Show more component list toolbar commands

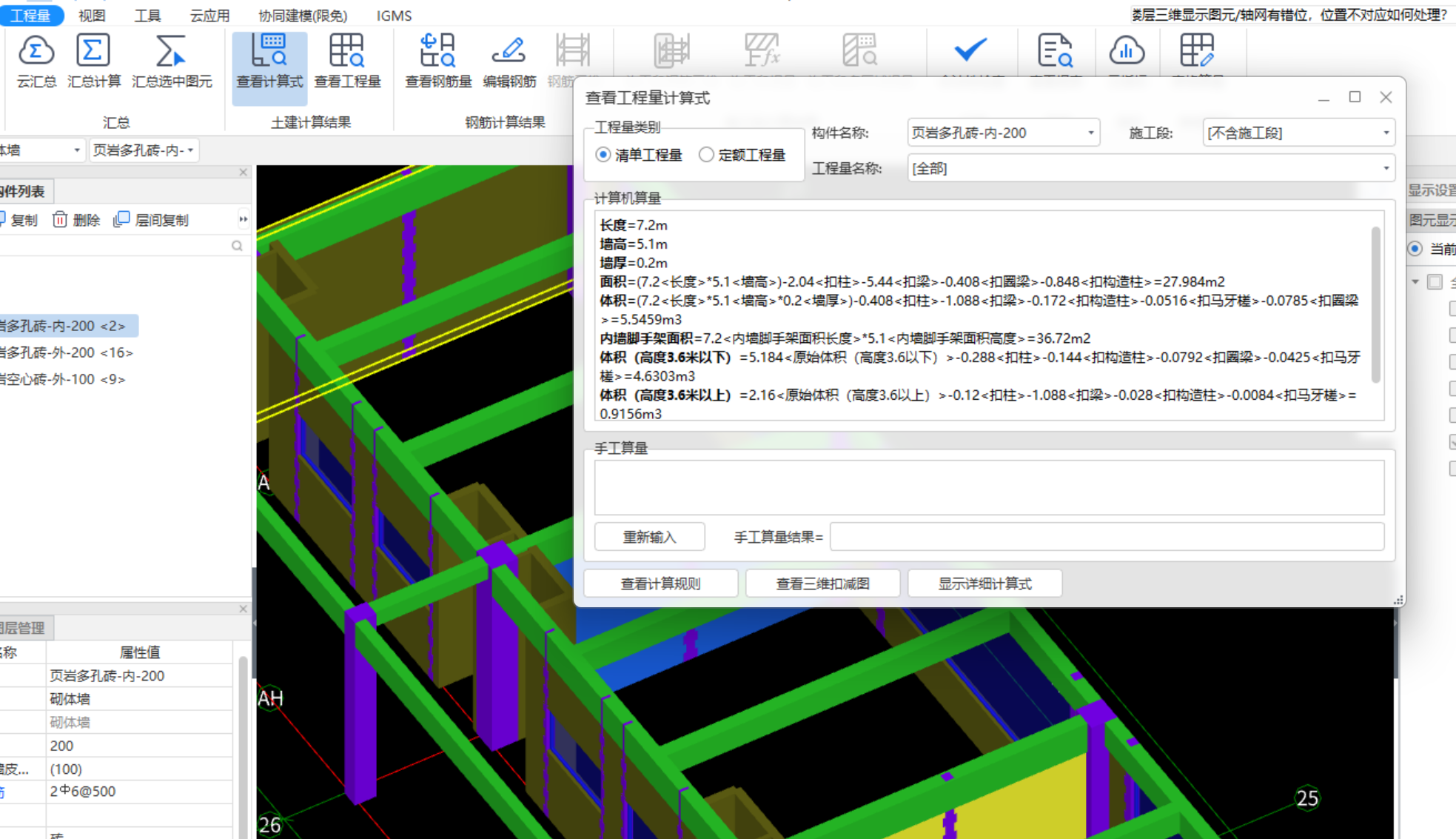[x=243, y=219]
